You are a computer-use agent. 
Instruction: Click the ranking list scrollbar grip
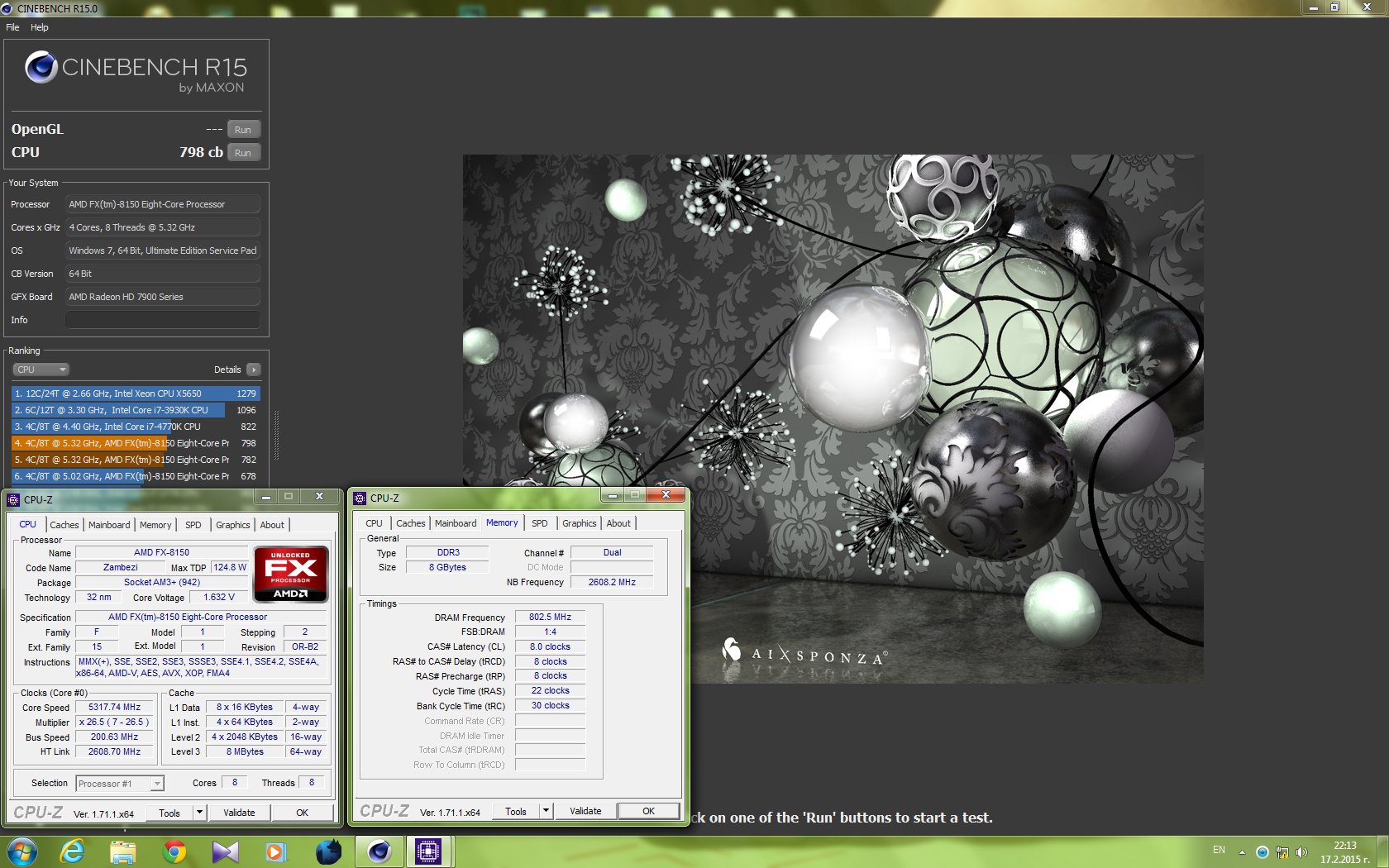[276, 436]
